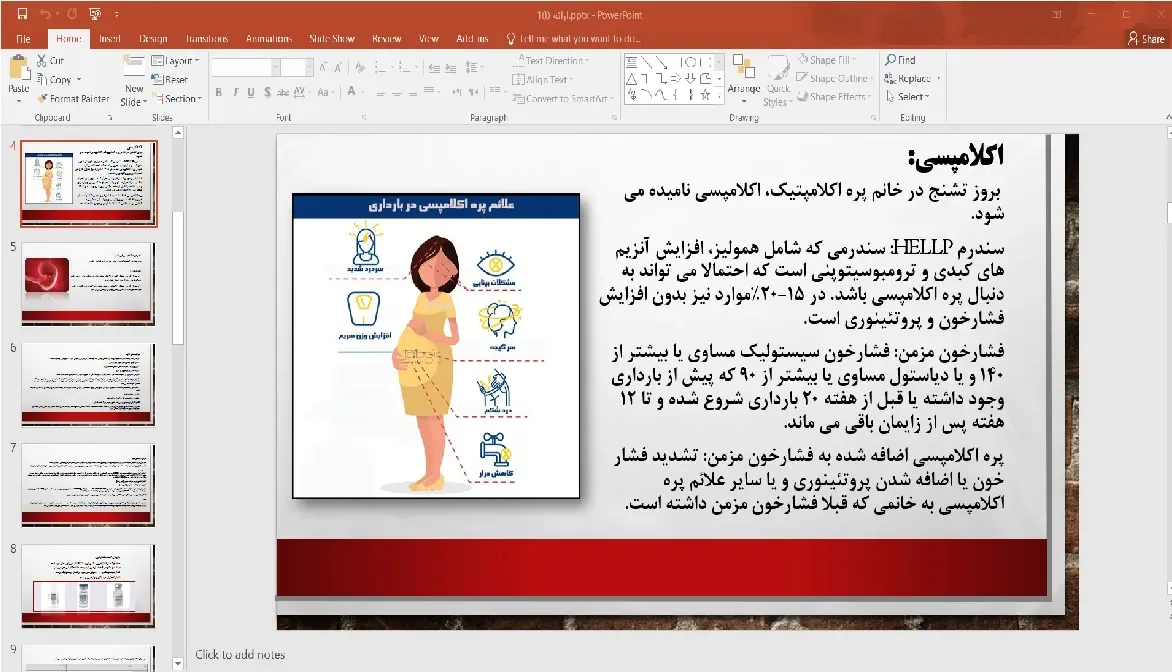Start slideshow from the Quick Access icon
Viewport: 1172px width, 672px height.
(95, 13)
